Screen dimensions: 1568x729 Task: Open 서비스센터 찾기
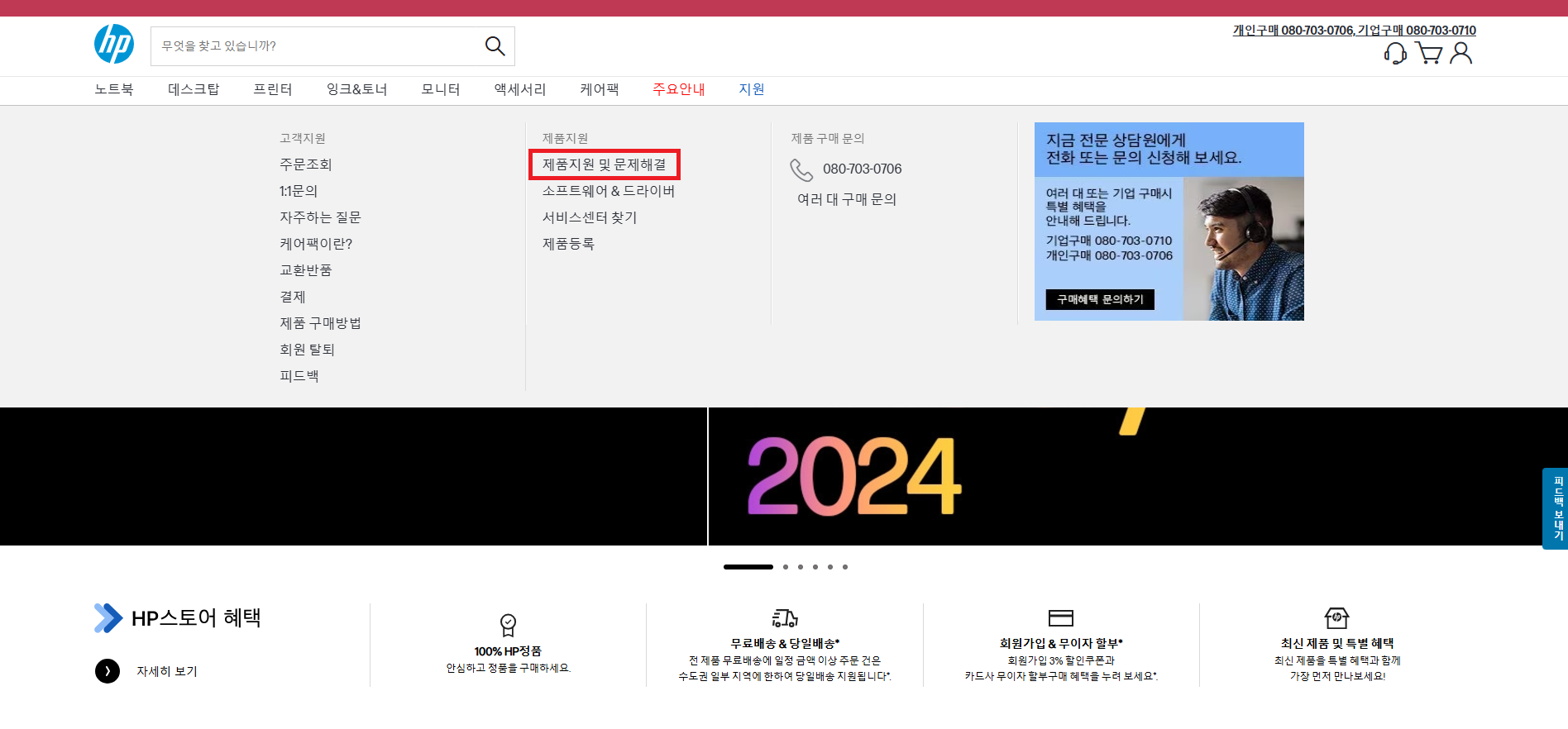click(x=590, y=217)
